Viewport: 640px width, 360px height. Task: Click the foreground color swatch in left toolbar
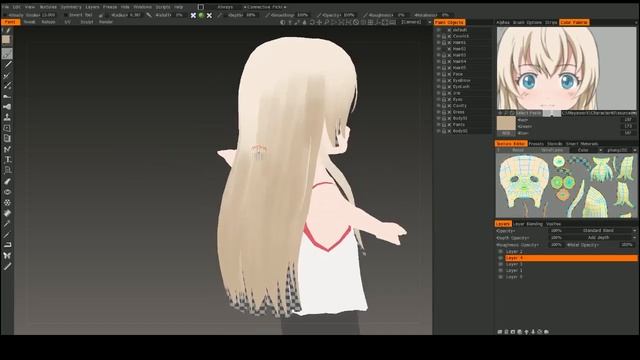tap(6, 40)
